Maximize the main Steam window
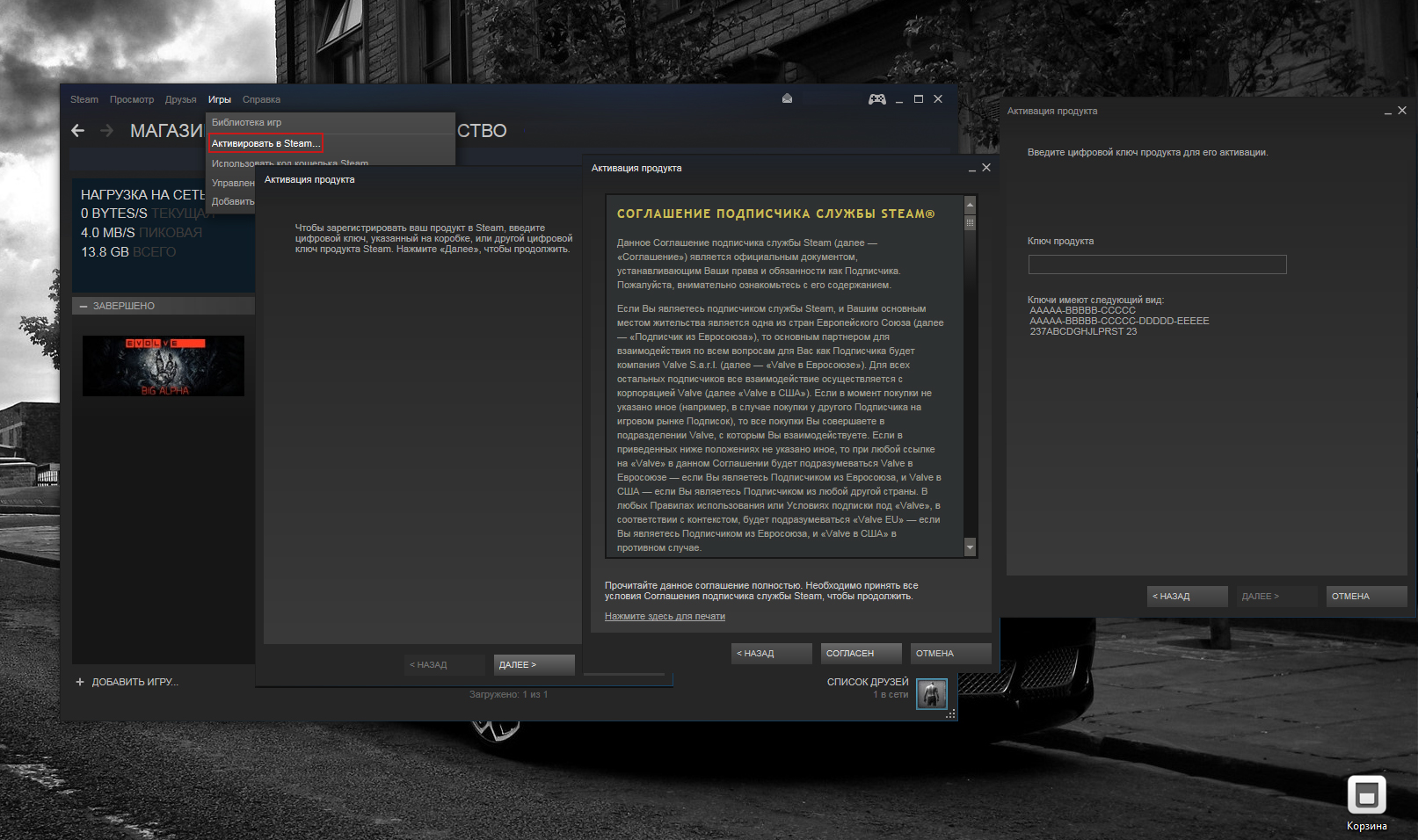The image size is (1418, 840). click(919, 99)
